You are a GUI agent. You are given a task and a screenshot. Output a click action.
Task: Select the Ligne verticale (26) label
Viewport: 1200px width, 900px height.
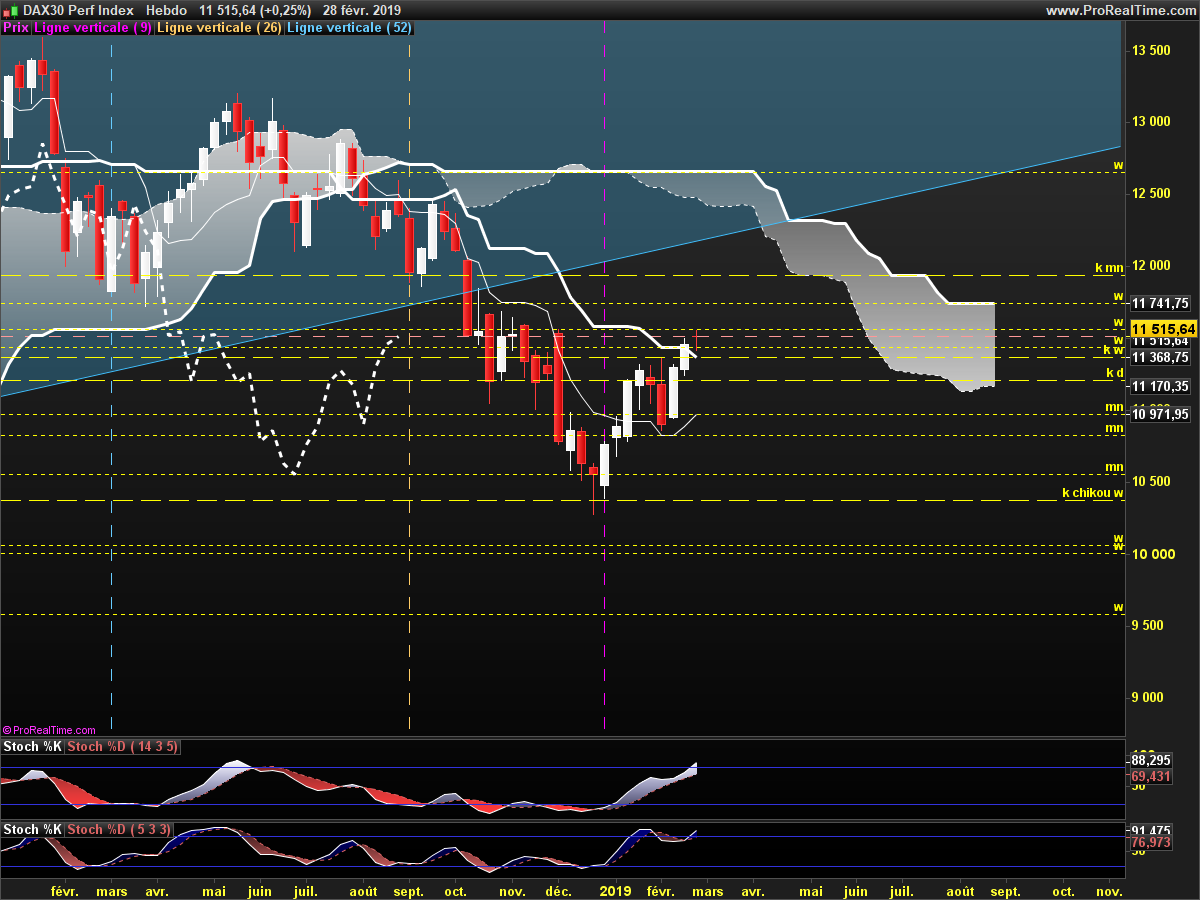click(x=220, y=28)
